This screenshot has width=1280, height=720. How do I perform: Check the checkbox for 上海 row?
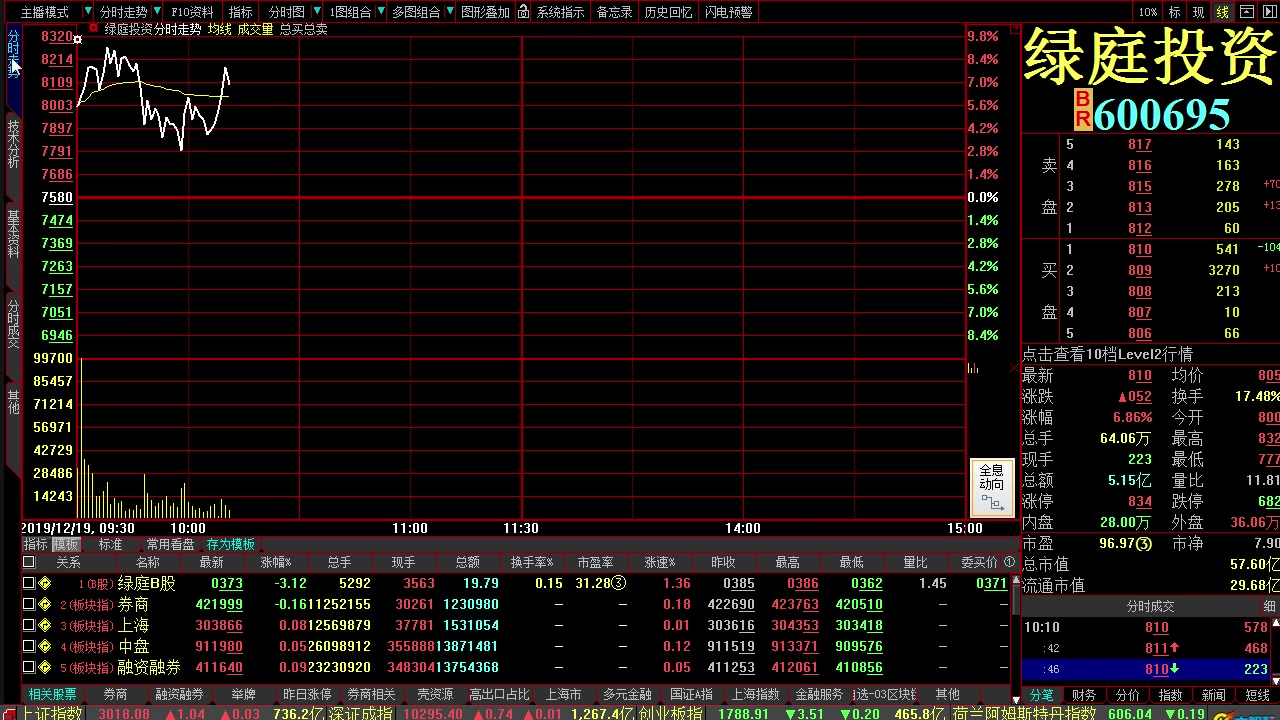click(28, 625)
